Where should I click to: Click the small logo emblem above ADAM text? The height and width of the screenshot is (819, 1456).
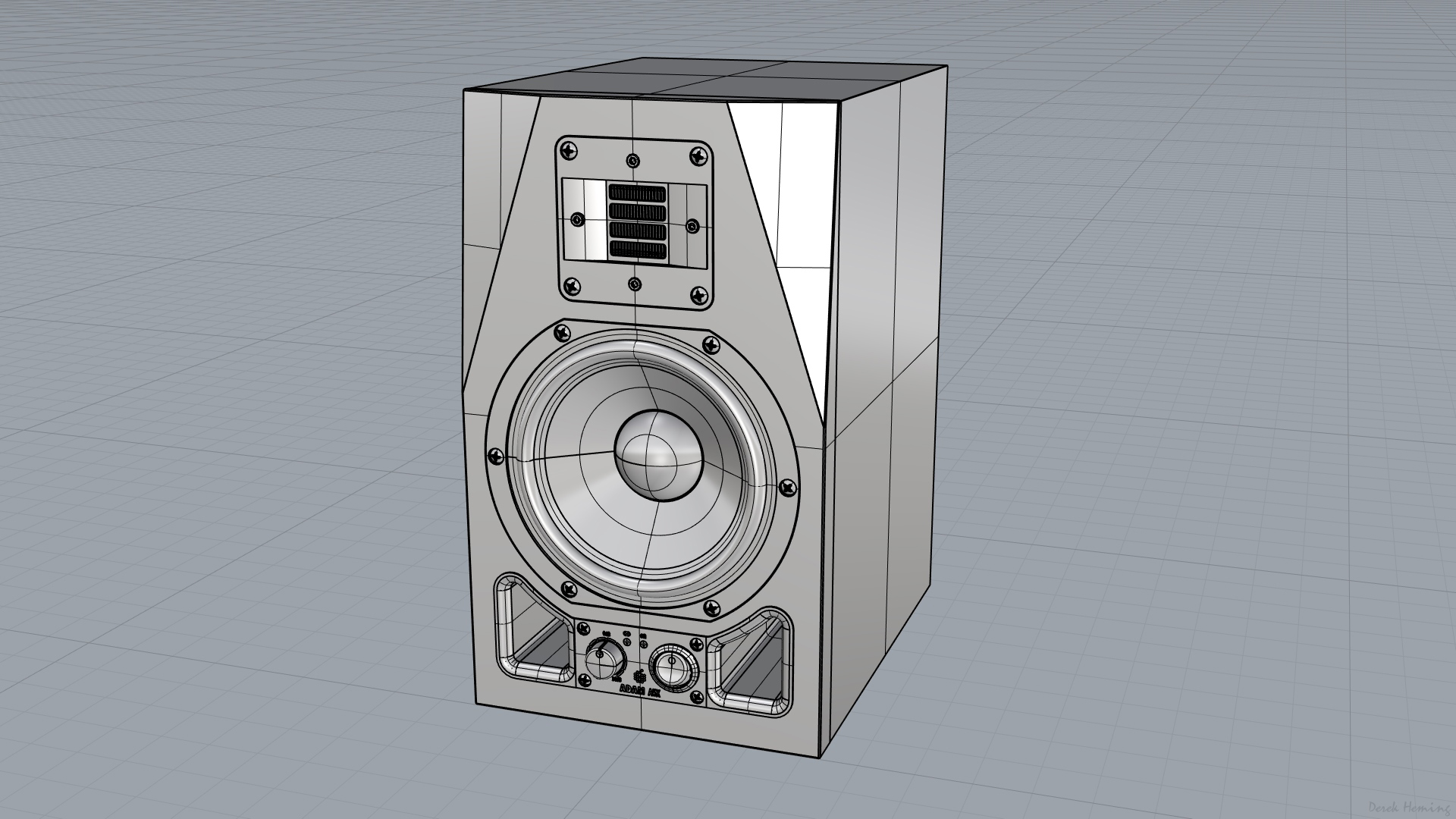[639, 676]
